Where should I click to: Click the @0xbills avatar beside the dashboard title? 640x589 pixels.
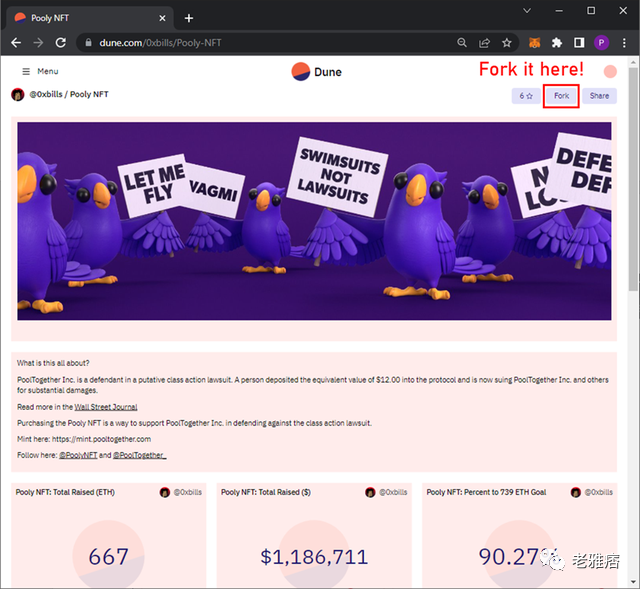point(18,94)
